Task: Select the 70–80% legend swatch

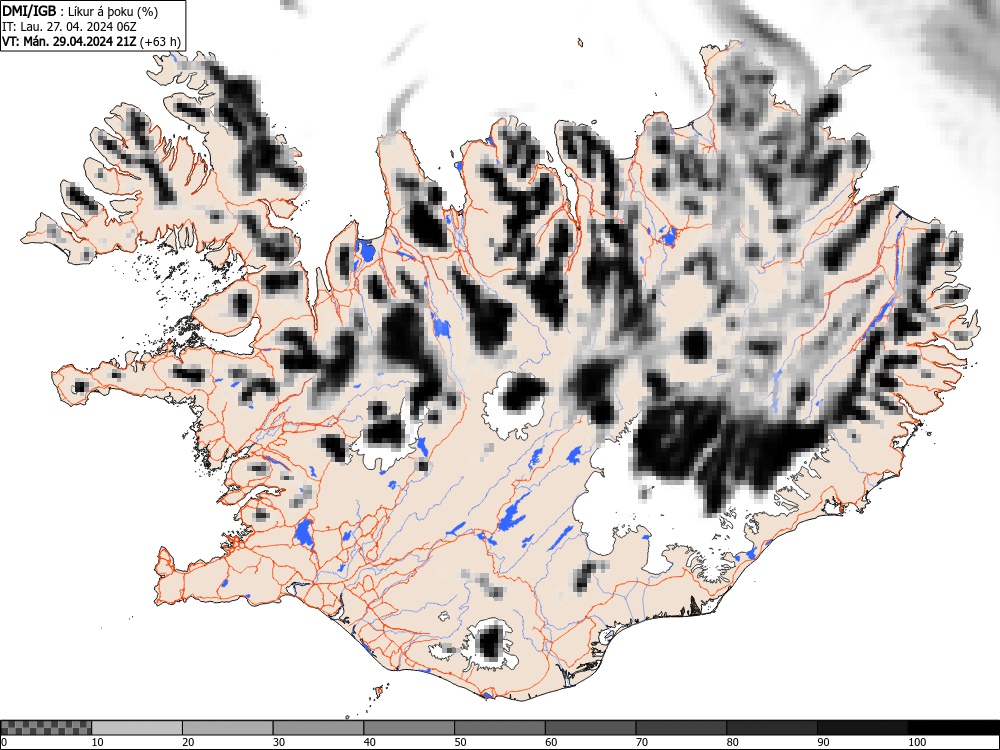Action: tap(680, 728)
